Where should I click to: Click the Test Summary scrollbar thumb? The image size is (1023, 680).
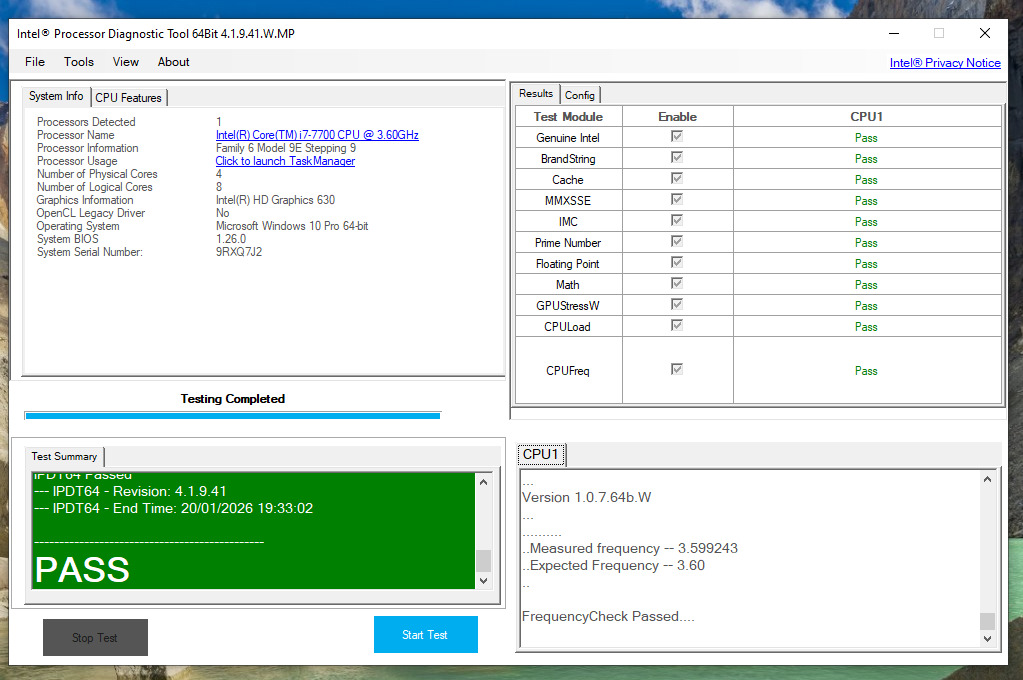(483, 561)
